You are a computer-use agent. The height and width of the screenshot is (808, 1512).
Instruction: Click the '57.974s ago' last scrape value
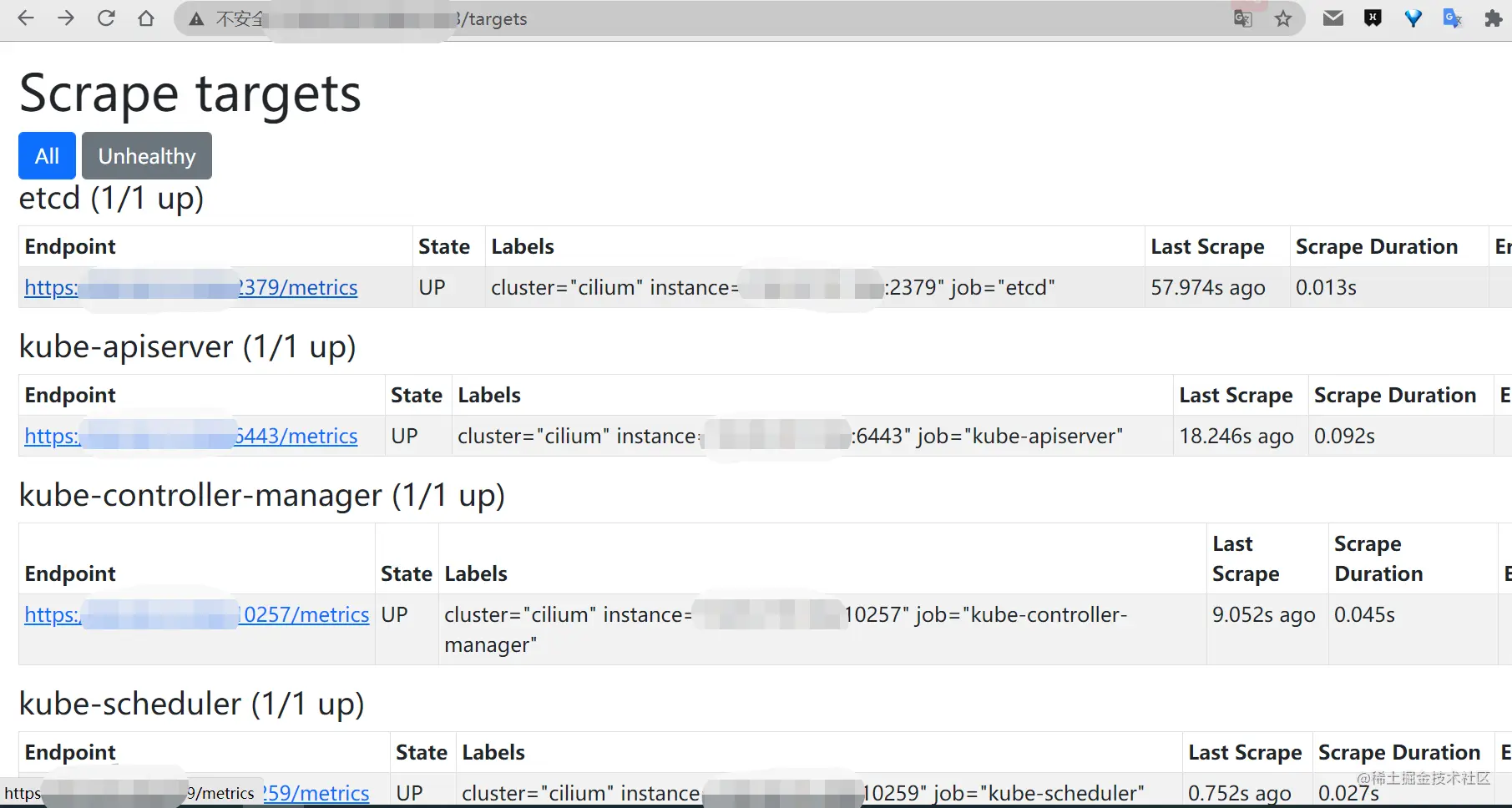click(x=1208, y=287)
